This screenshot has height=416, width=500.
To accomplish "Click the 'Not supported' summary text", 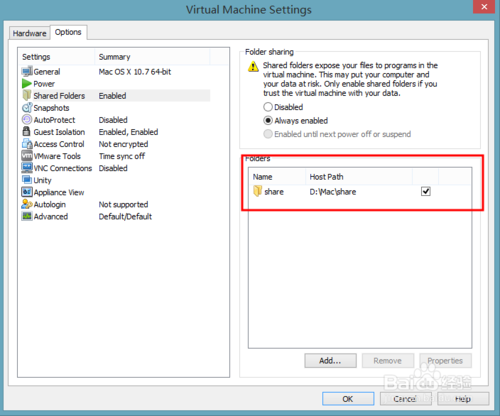I will pyautogui.click(x=123, y=204).
